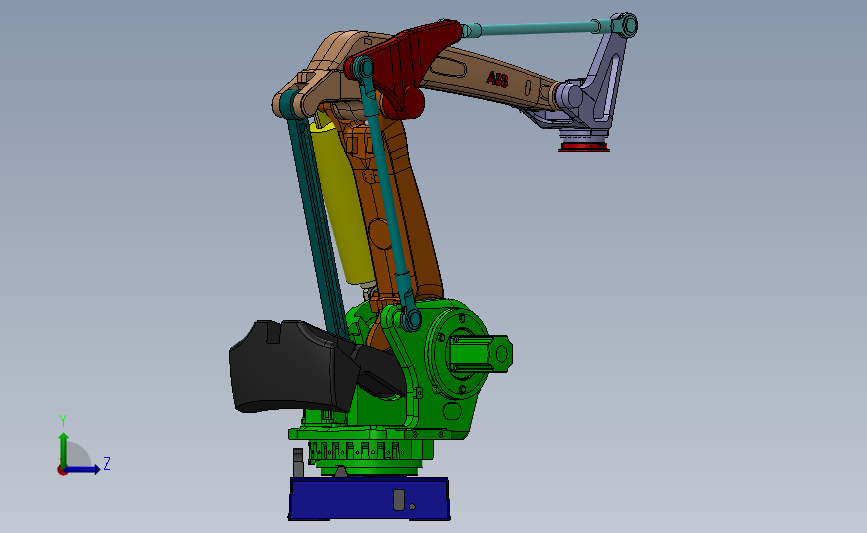
Task: Click the green Y axis of the triad
Action: tap(64, 449)
